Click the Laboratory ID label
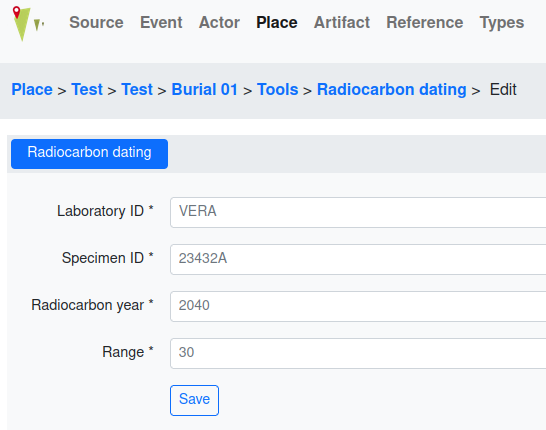The width and height of the screenshot is (546, 430). pos(105,211)
